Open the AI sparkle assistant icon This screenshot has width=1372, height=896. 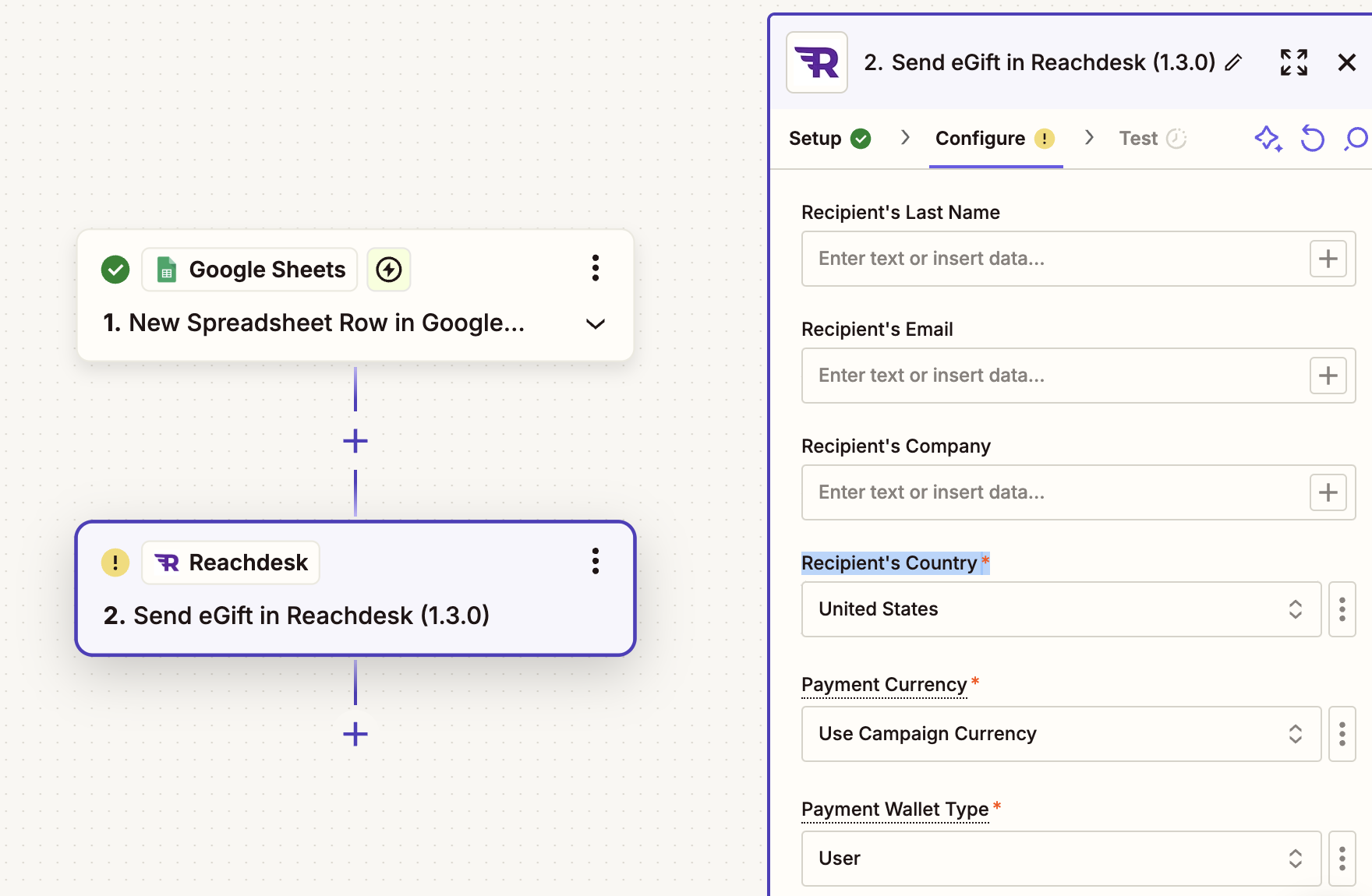[1268, 139]
